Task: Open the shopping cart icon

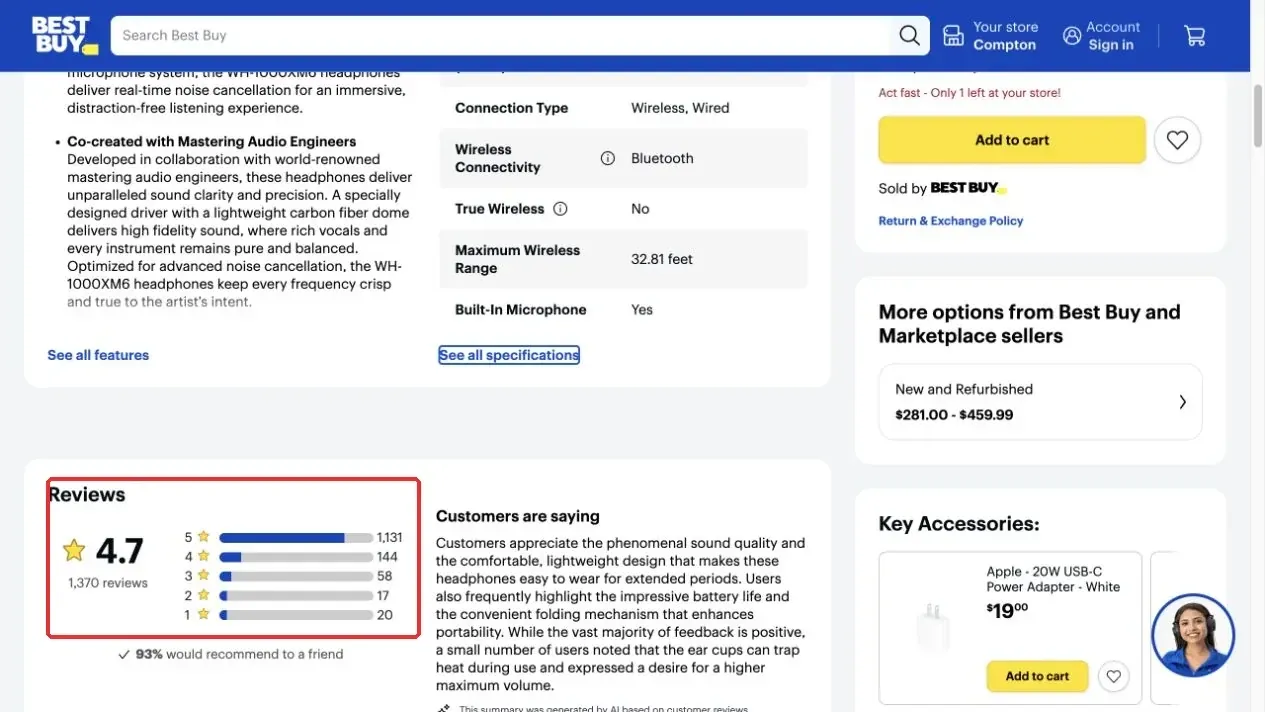Action: [1194, 36]
